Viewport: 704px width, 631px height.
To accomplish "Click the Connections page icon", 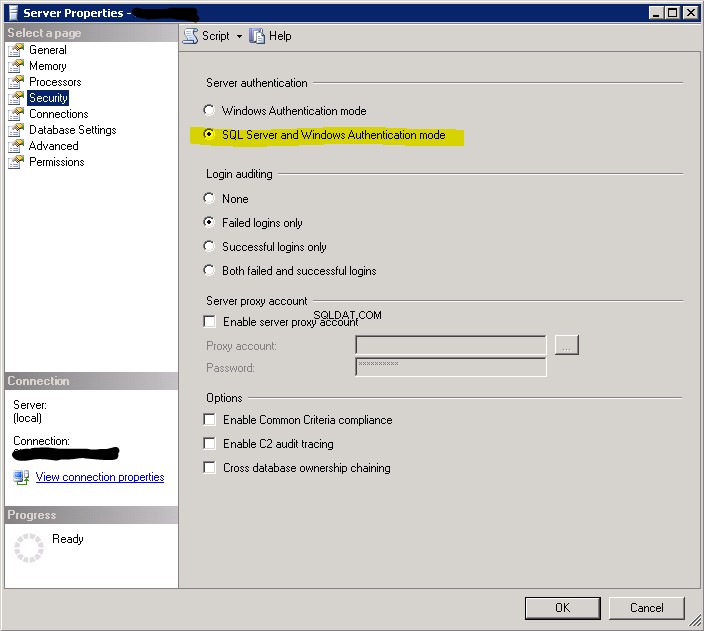I will pyautogui.click(x=16, y=114).
